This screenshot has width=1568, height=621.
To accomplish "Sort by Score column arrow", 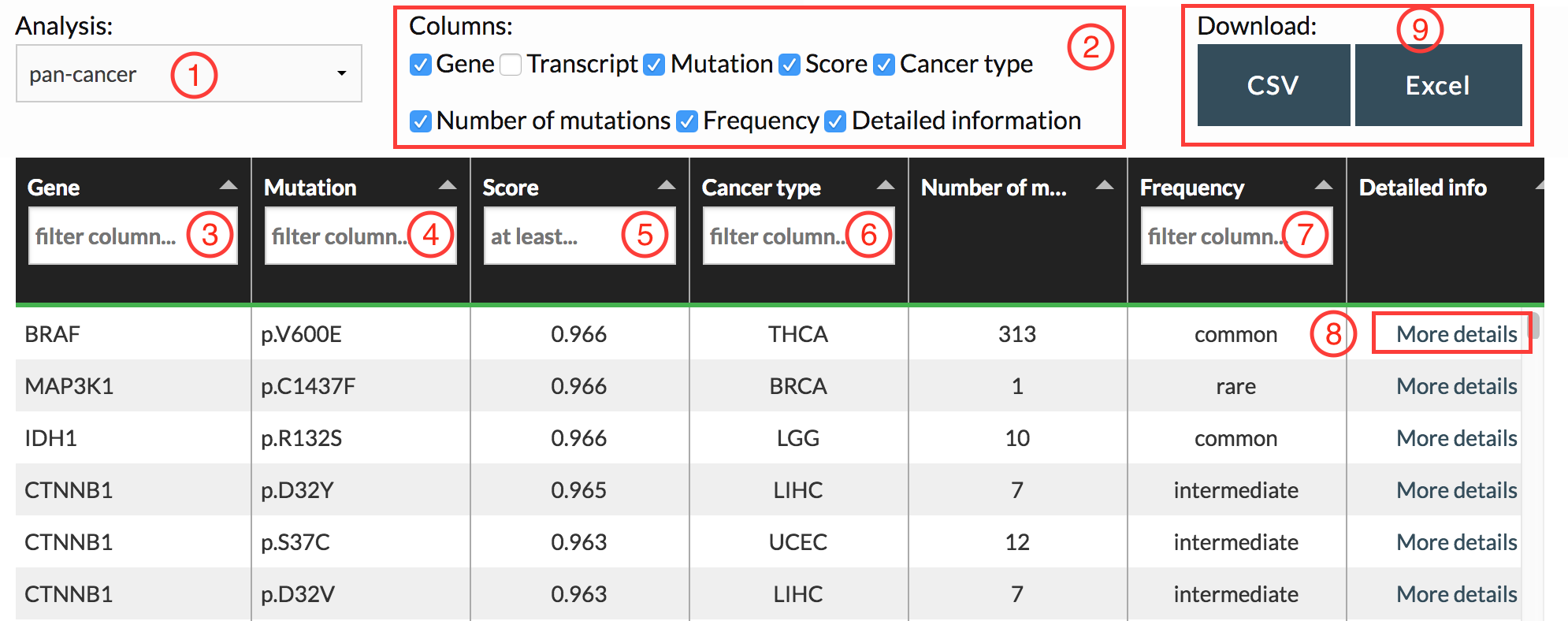I will (667, 185).
